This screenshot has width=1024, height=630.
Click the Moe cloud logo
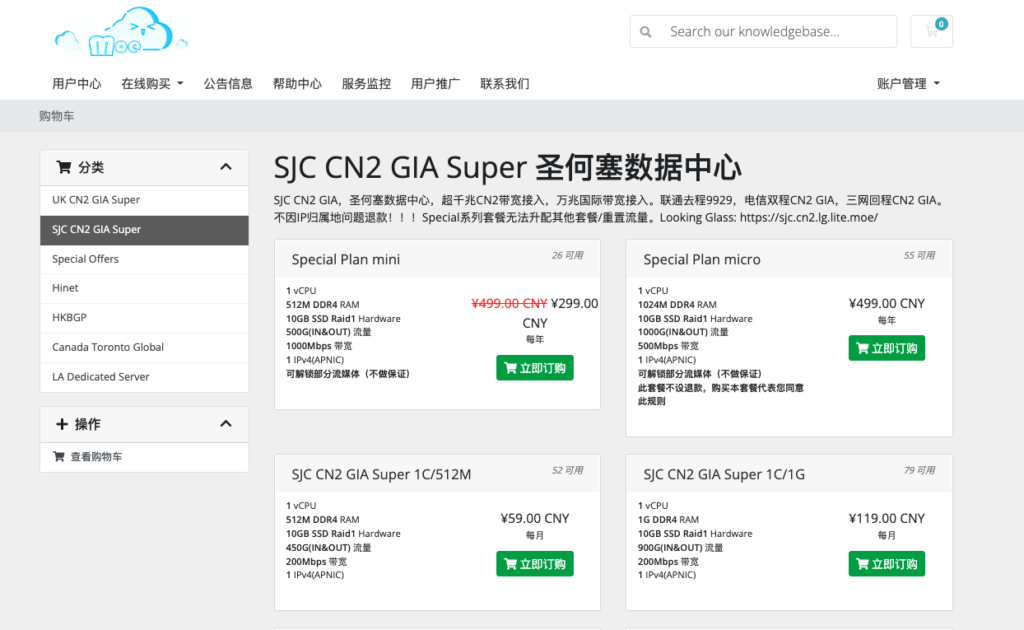(x=121, y=31)
